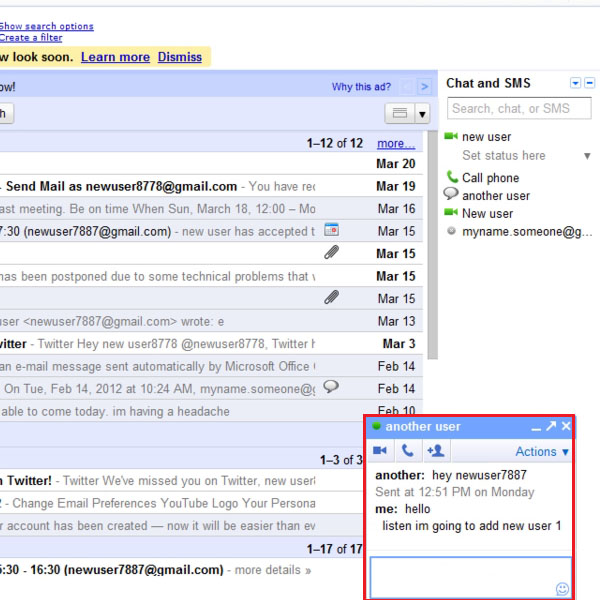The height and width of the screenshot is (600, 600).
Task: Pop out the another user chat window
Action: (551, 426)
